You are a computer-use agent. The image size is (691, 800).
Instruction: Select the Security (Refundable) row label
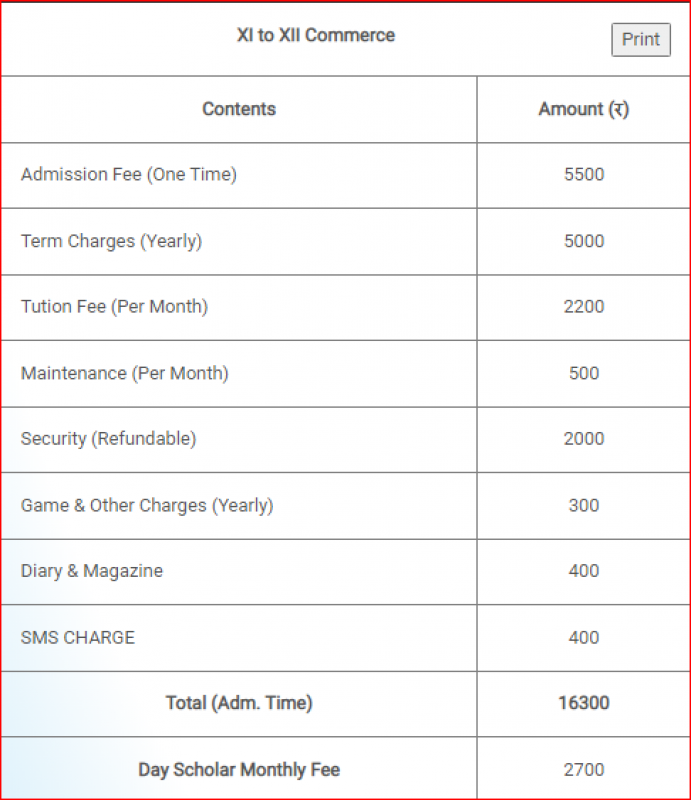(108, 438)
